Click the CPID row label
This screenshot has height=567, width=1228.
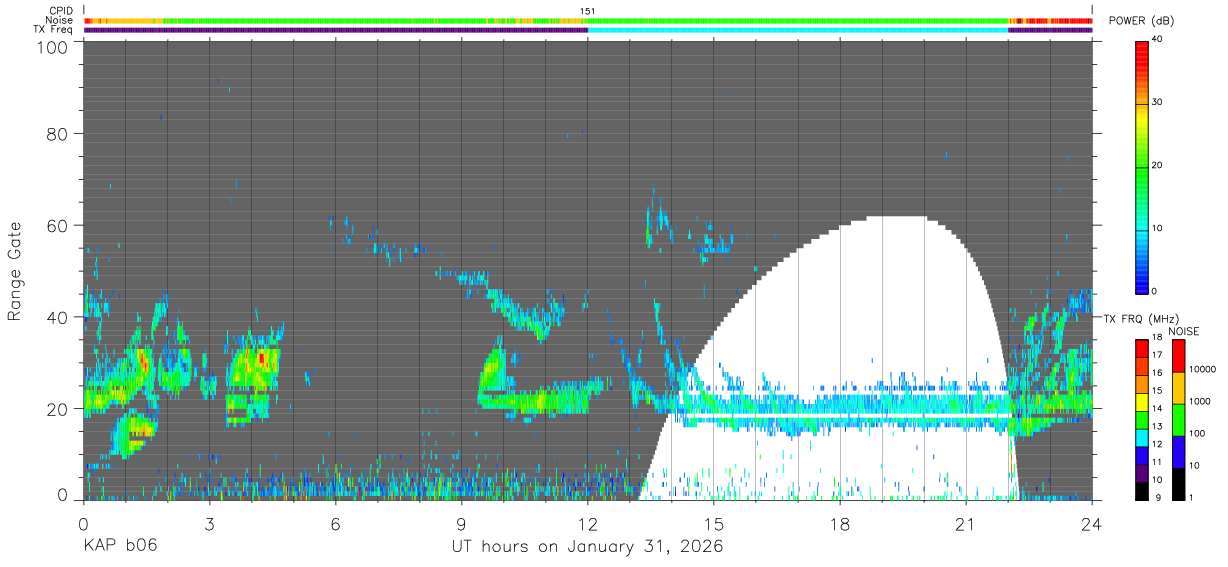pyautogui.click(x=61, y=11)
